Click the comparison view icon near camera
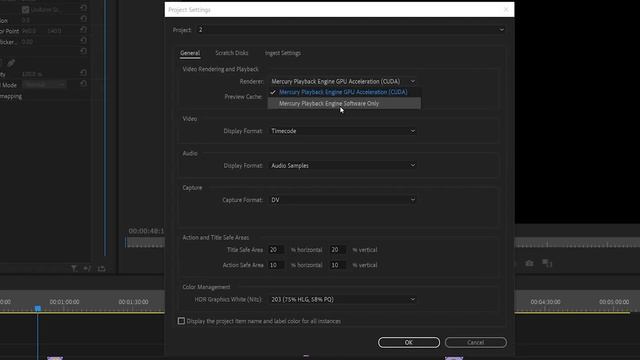640x360 pixels. coord(547,263)
